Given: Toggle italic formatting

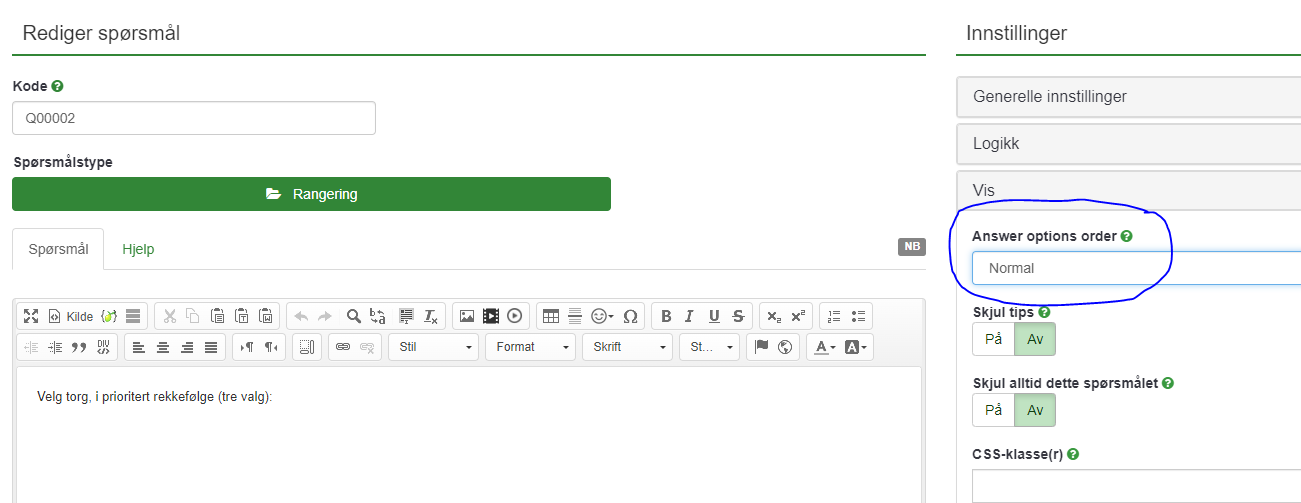Looking at the screenshot, I should tap(690, 316).
